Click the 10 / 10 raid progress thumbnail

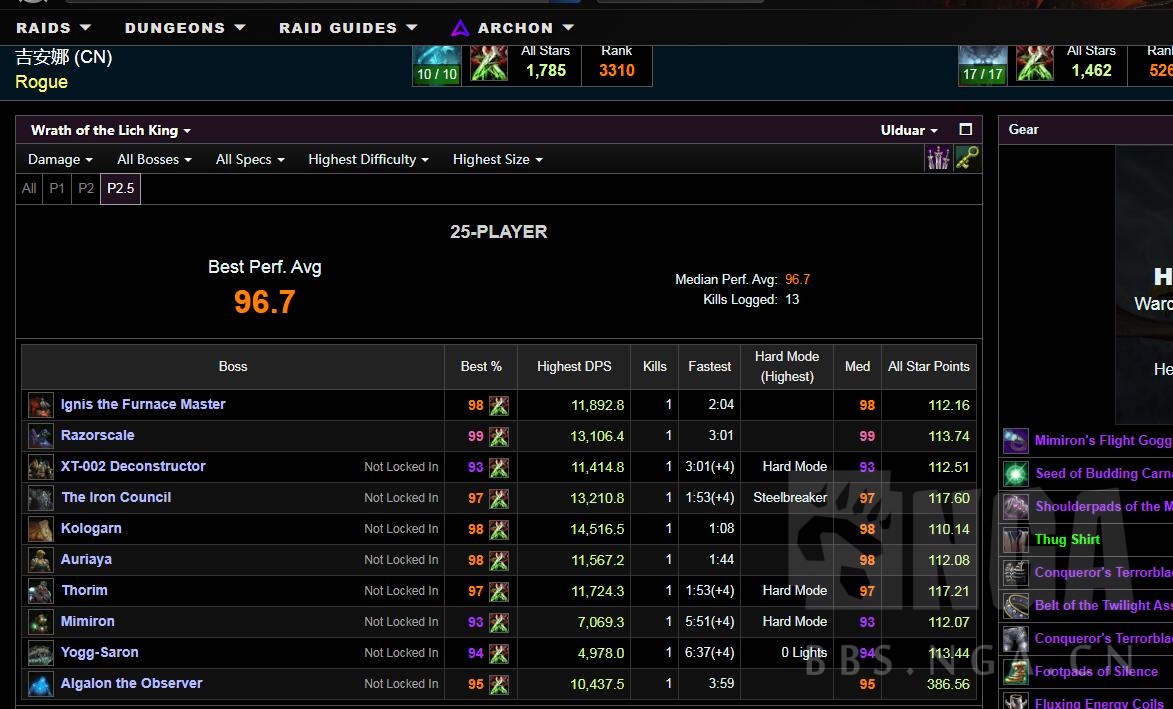tap(437, 65)
